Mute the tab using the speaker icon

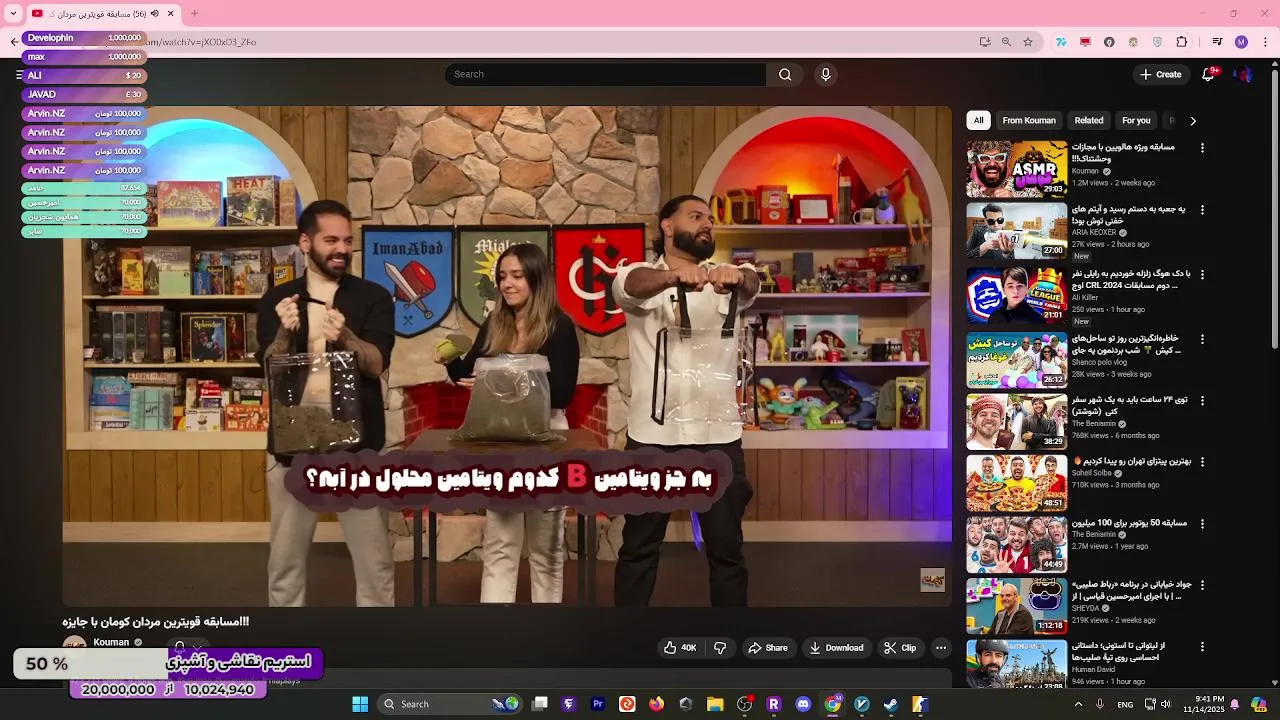154,13
